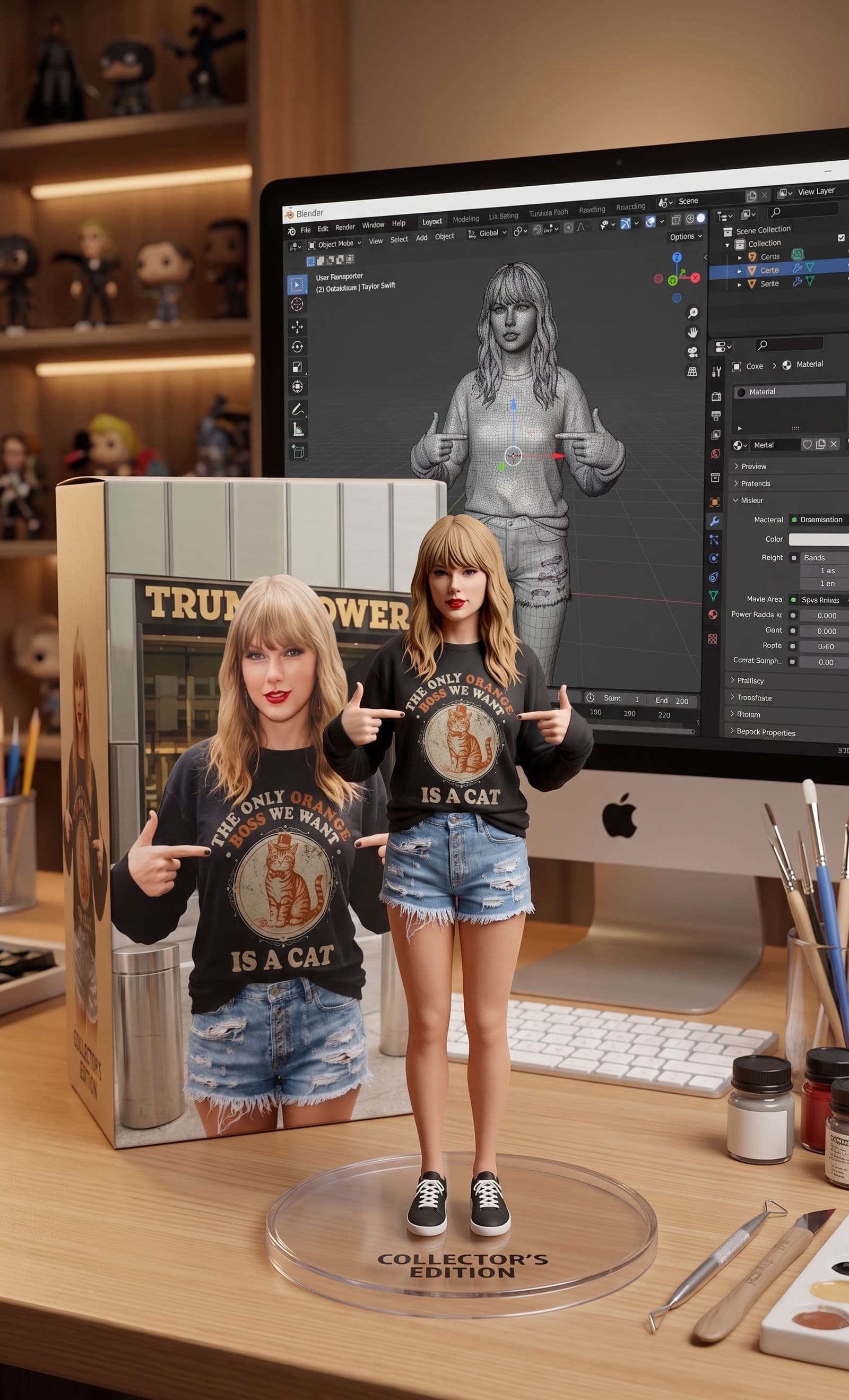Viewport: 849px width, 1400px height.
Task: Toggle the green dot beside Orsemisation
Action: click(x=794, y=520)
